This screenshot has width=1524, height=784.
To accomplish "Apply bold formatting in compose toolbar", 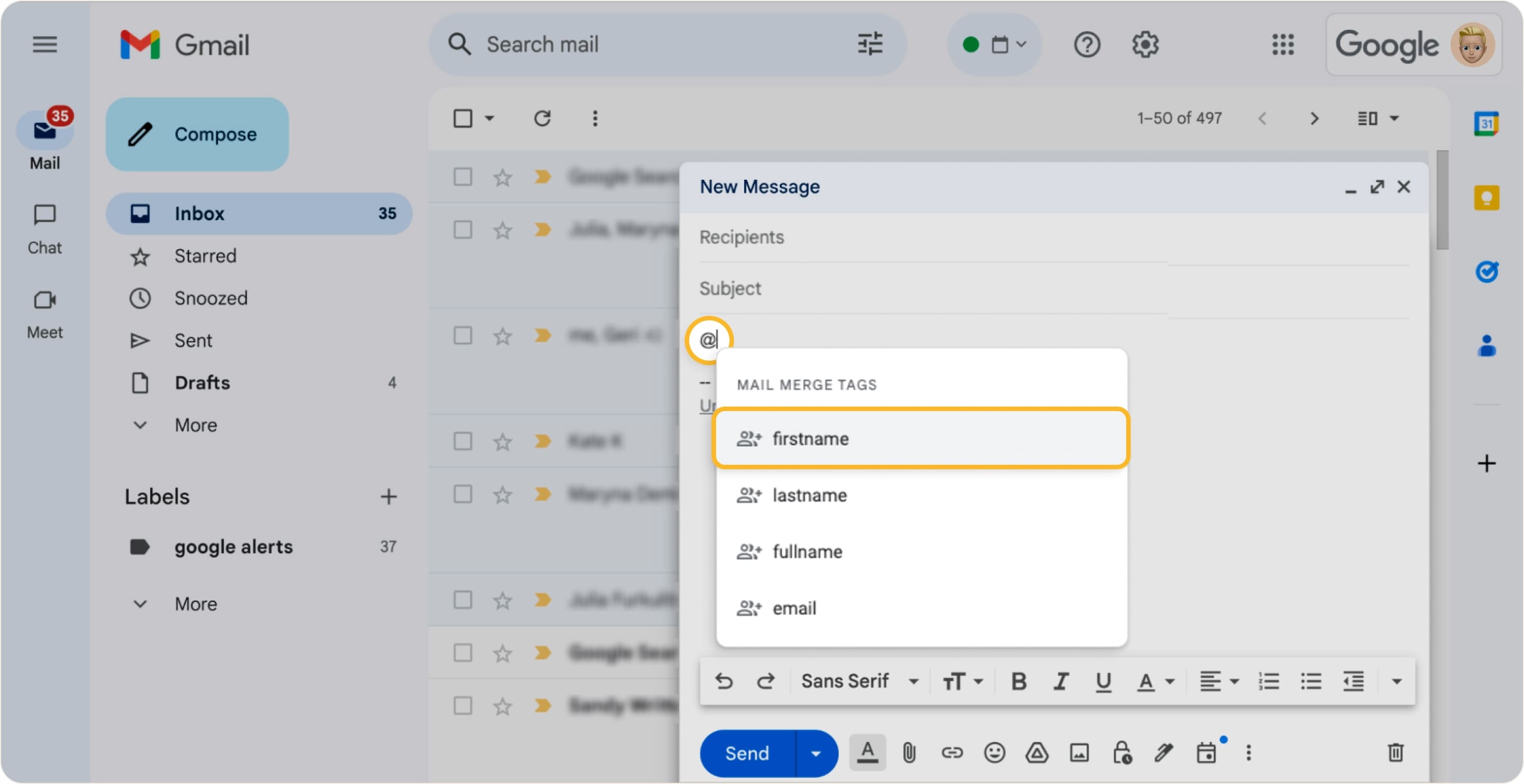I will pos(1018,682).
